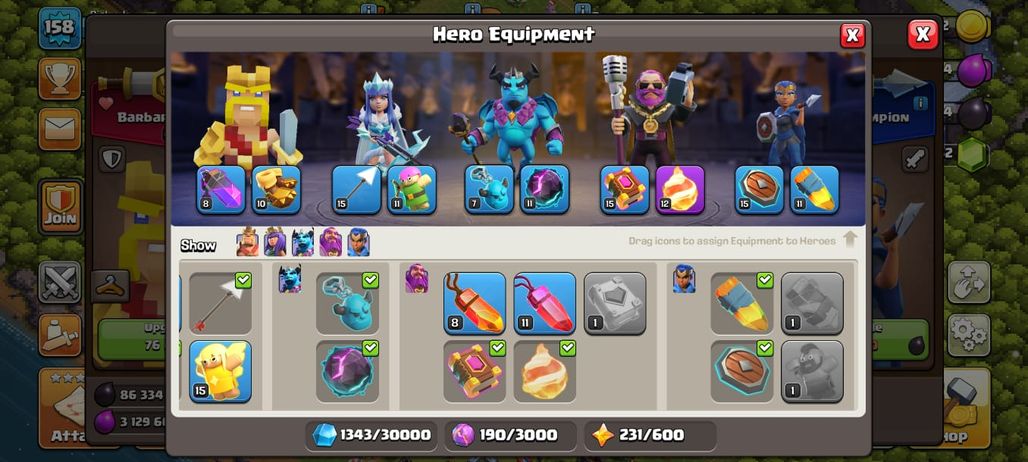This screenshot has height=462, width=1028.
Task: Toggle Grand Warden filter in Show row
Action: (x=330, y=242)
